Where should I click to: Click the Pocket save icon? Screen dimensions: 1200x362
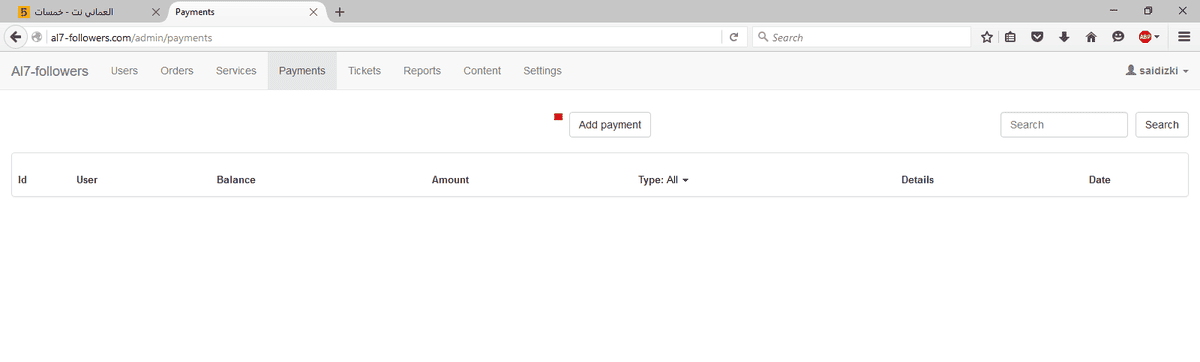tap(1038, 37)
